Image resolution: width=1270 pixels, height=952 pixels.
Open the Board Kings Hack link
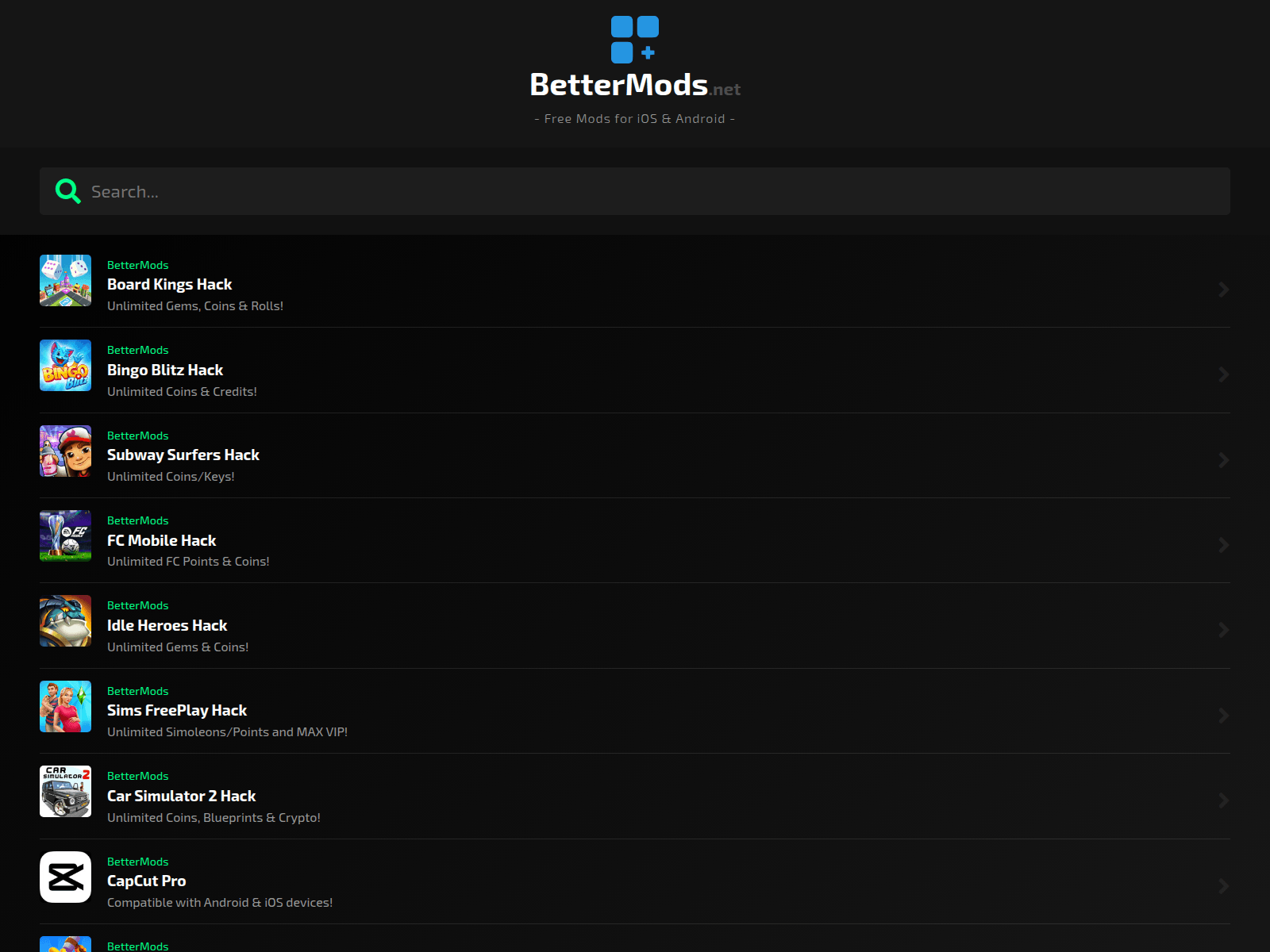coord(169,285)
